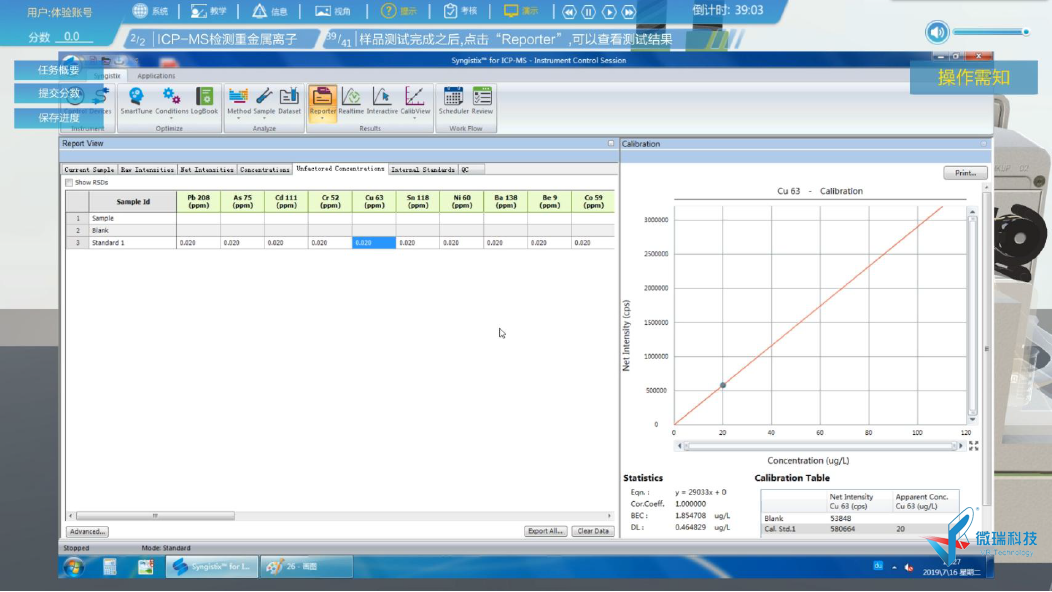Pause the tutorial playback

tap(588, 11)
